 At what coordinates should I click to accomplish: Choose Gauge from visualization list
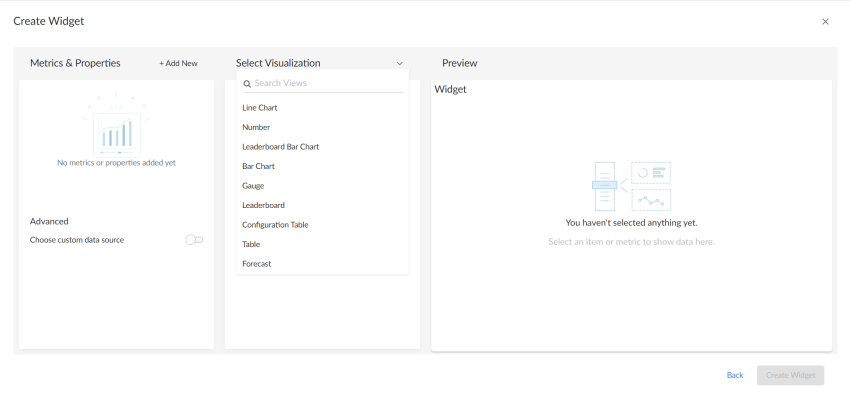[x=253, y=186]
